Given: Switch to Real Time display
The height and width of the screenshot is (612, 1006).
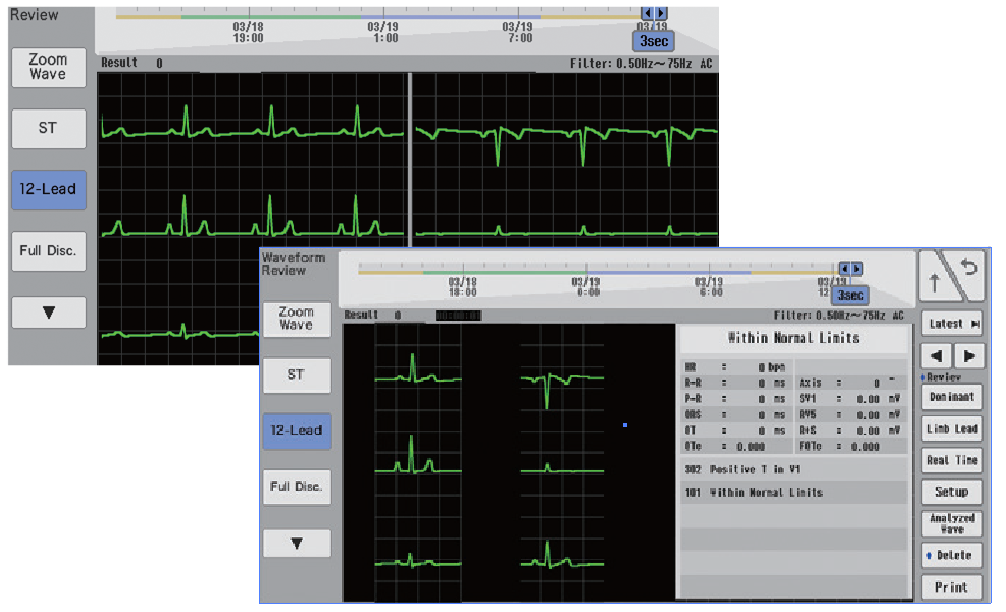Looking at the screenshot, I should tap(952, 460).
